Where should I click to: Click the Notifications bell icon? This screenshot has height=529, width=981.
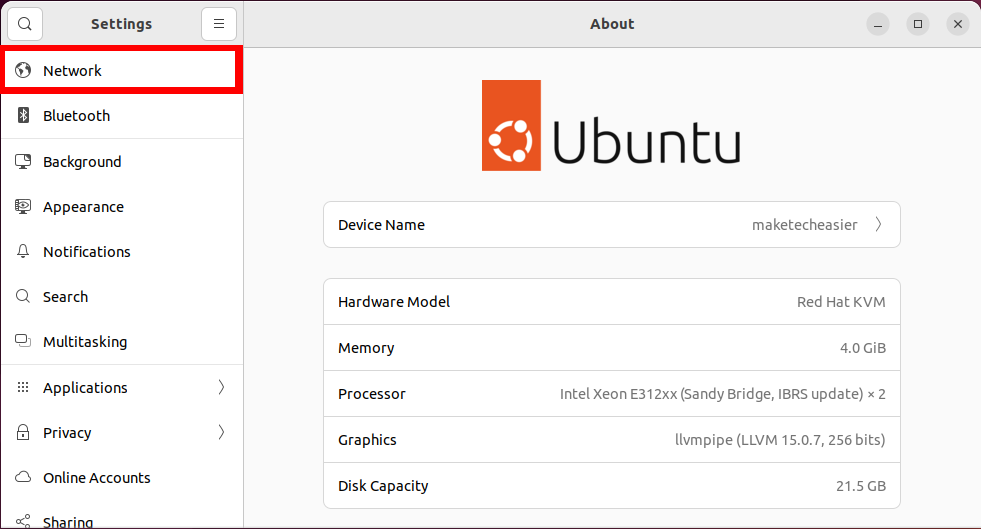coord(23,251)
